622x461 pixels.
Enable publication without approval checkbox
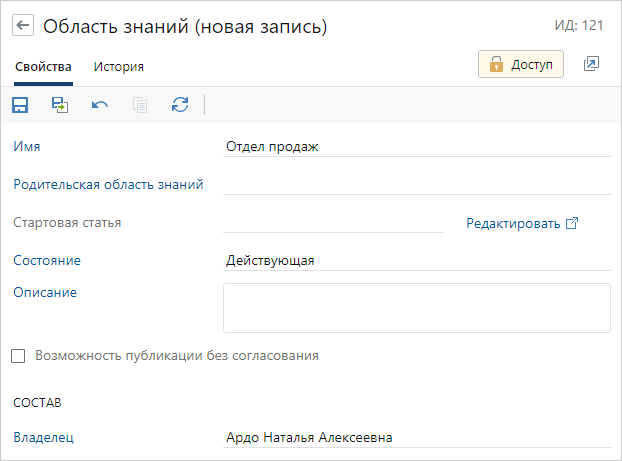[x=18, y=355]
